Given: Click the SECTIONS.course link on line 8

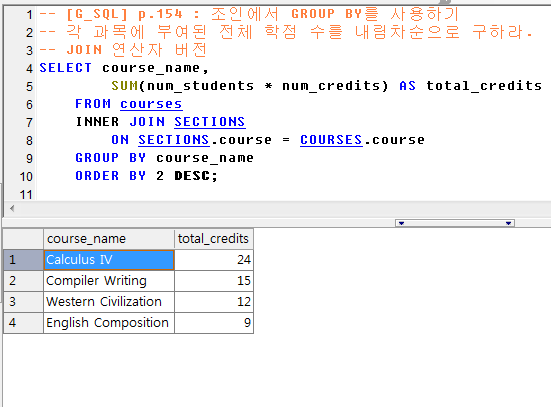Looking at the screenshot, I should click(x=174, y=140).
